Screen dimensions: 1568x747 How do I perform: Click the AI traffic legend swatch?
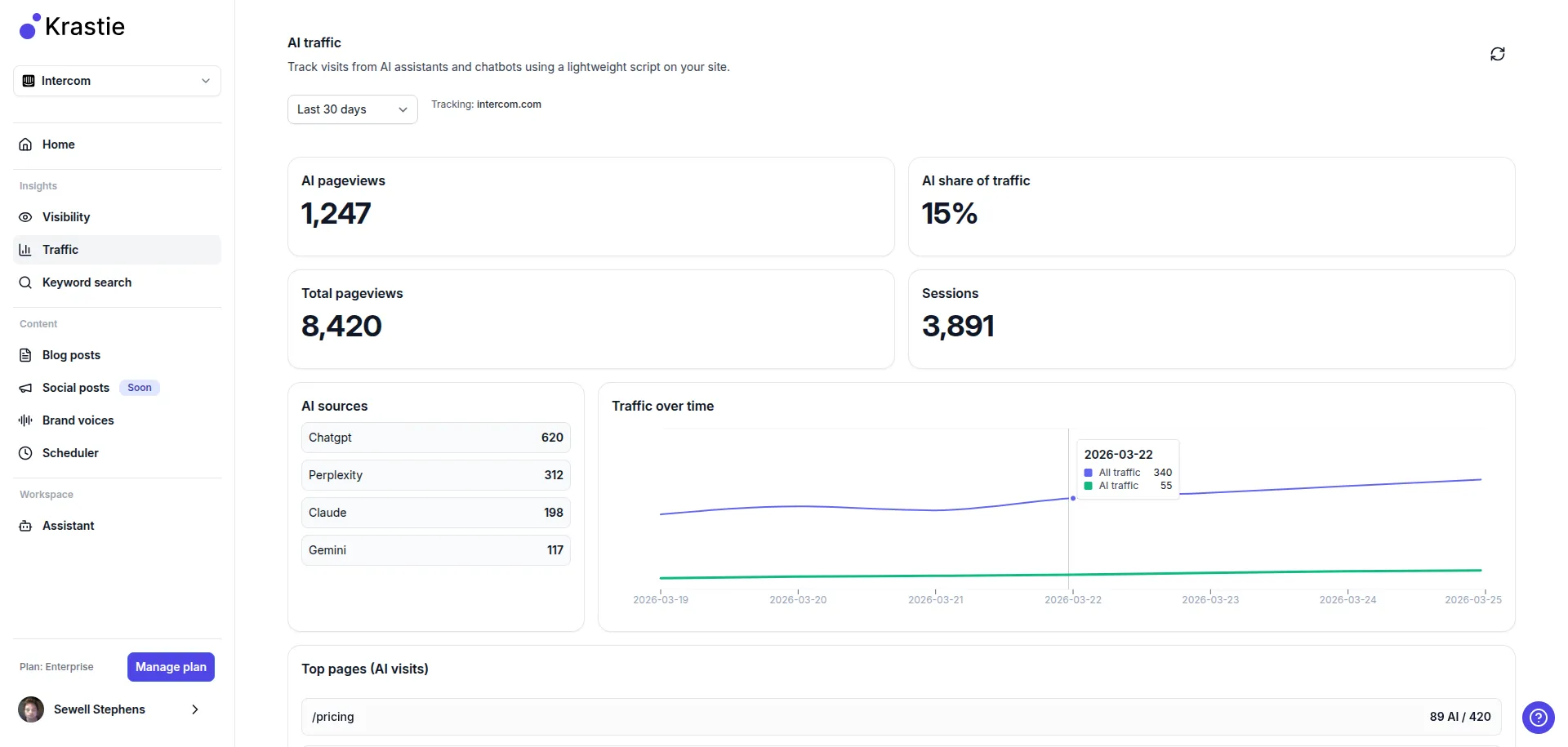click(1088, 486)
